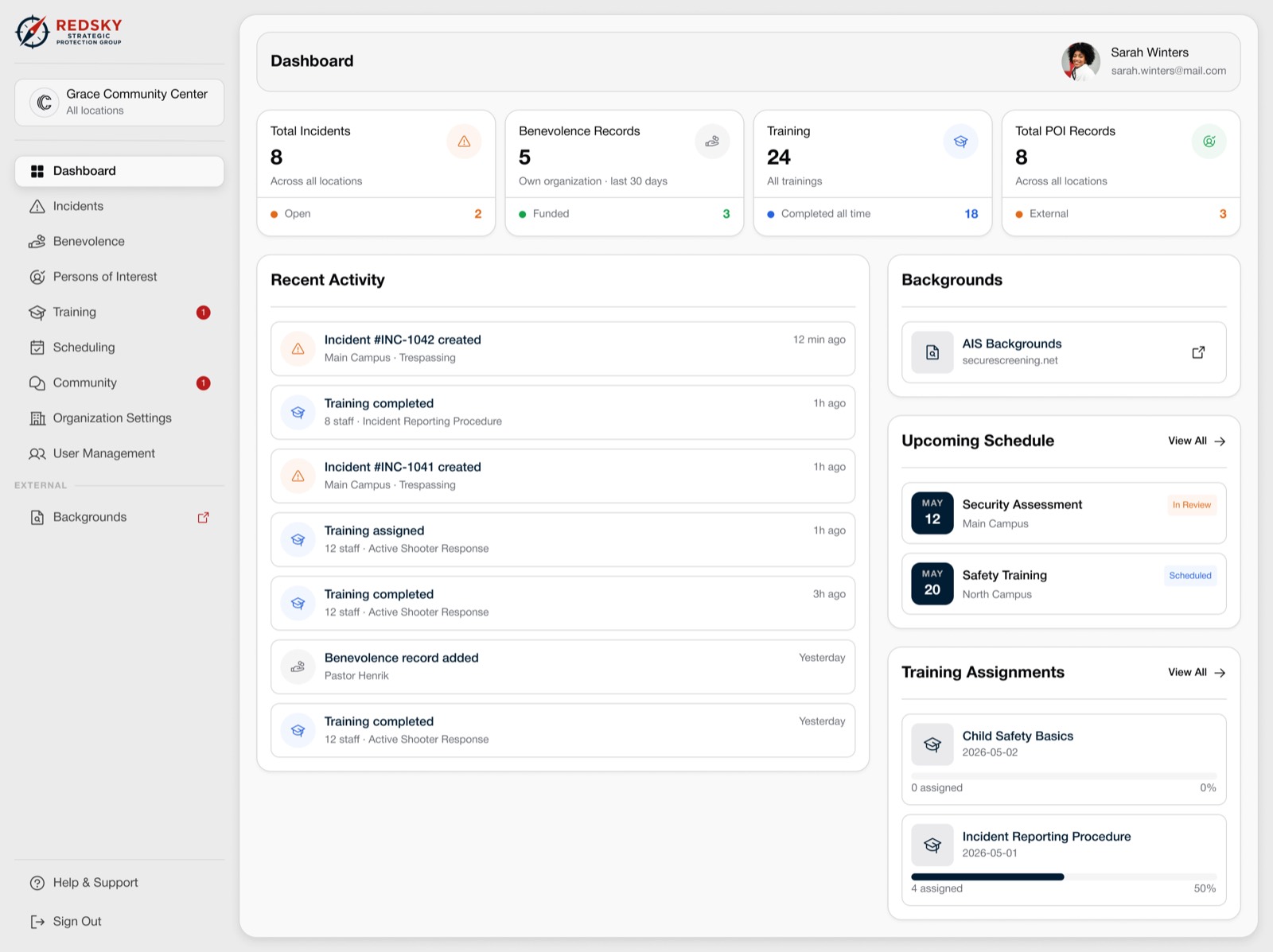Click the warning icon for Incident #INC-1042

coord(298,348)
